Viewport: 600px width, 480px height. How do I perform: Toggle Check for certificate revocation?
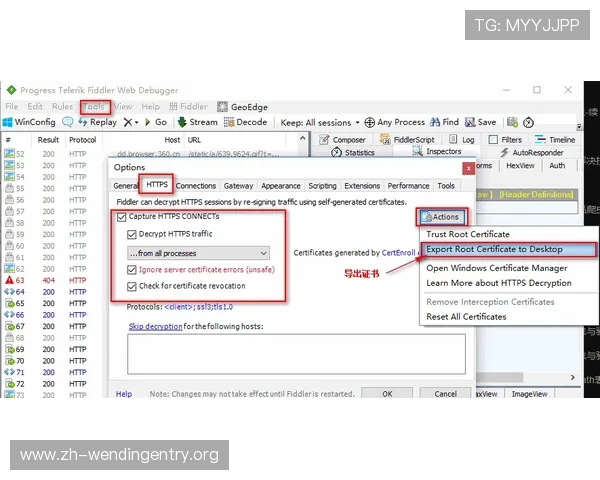point(132,287)
